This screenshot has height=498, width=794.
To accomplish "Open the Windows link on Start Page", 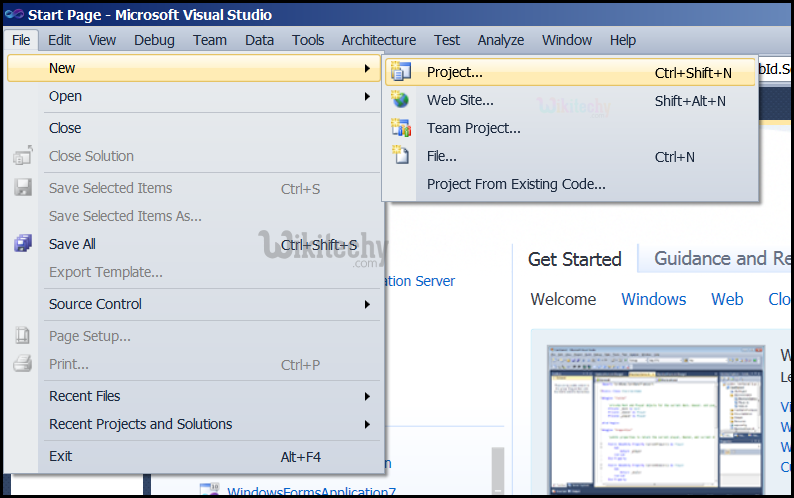I will point(654,299).
